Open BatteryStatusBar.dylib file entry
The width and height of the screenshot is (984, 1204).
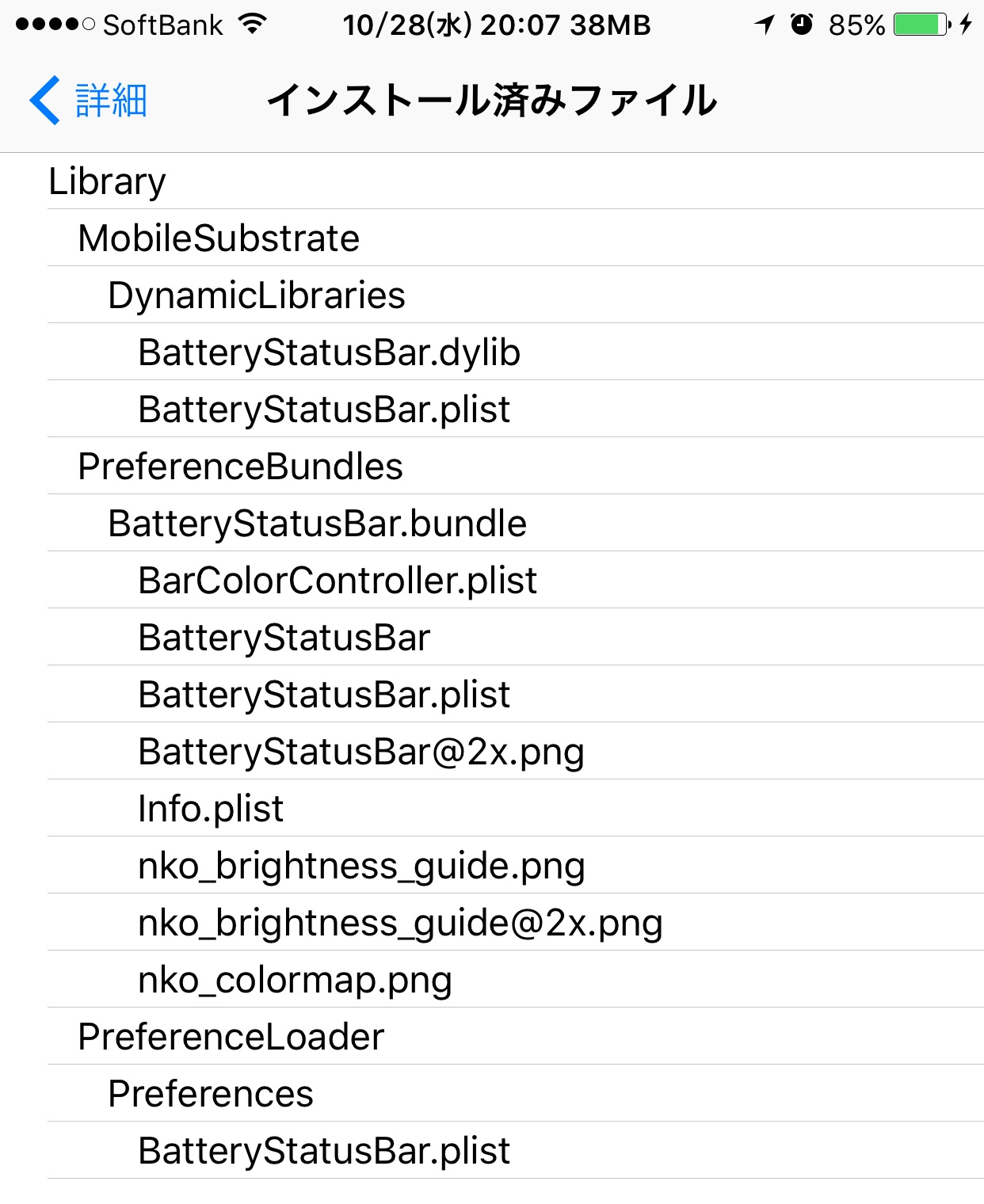coord(516,352)
